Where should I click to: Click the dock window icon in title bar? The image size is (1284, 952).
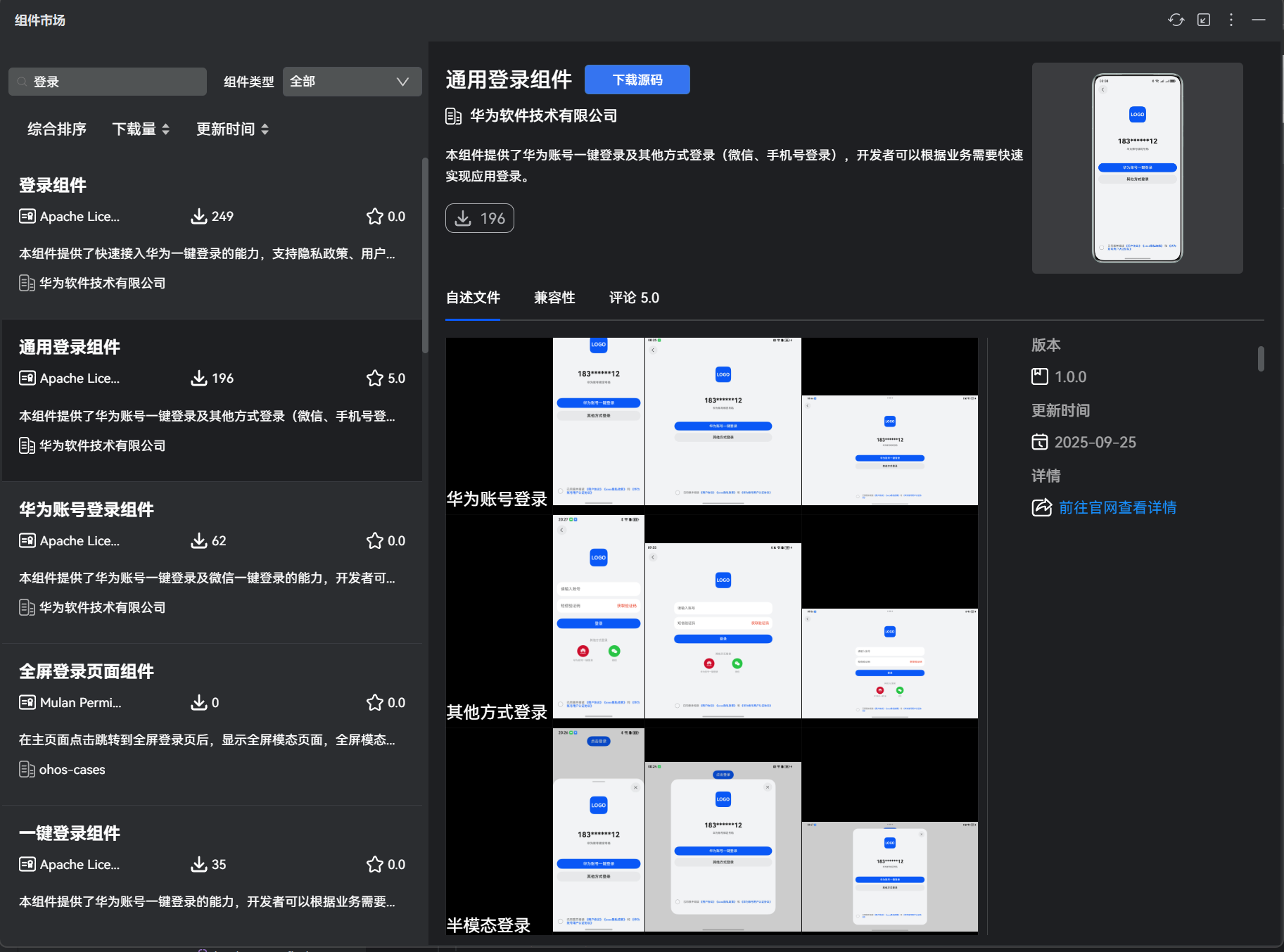coord(1204,20)
